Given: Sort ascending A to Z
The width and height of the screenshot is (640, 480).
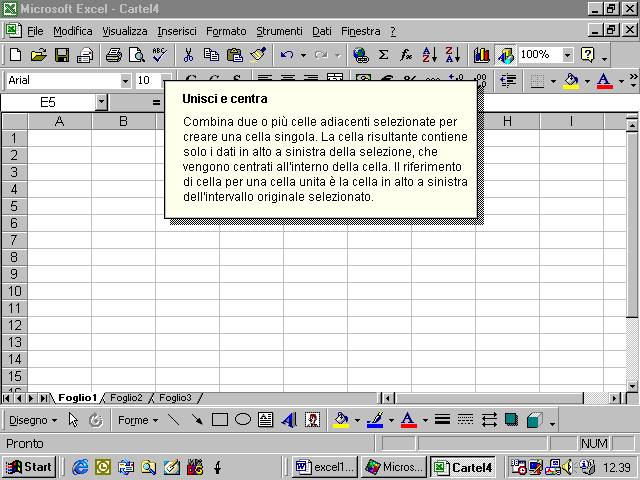Looking at the screenshot, I should click(x=429, y=55).
